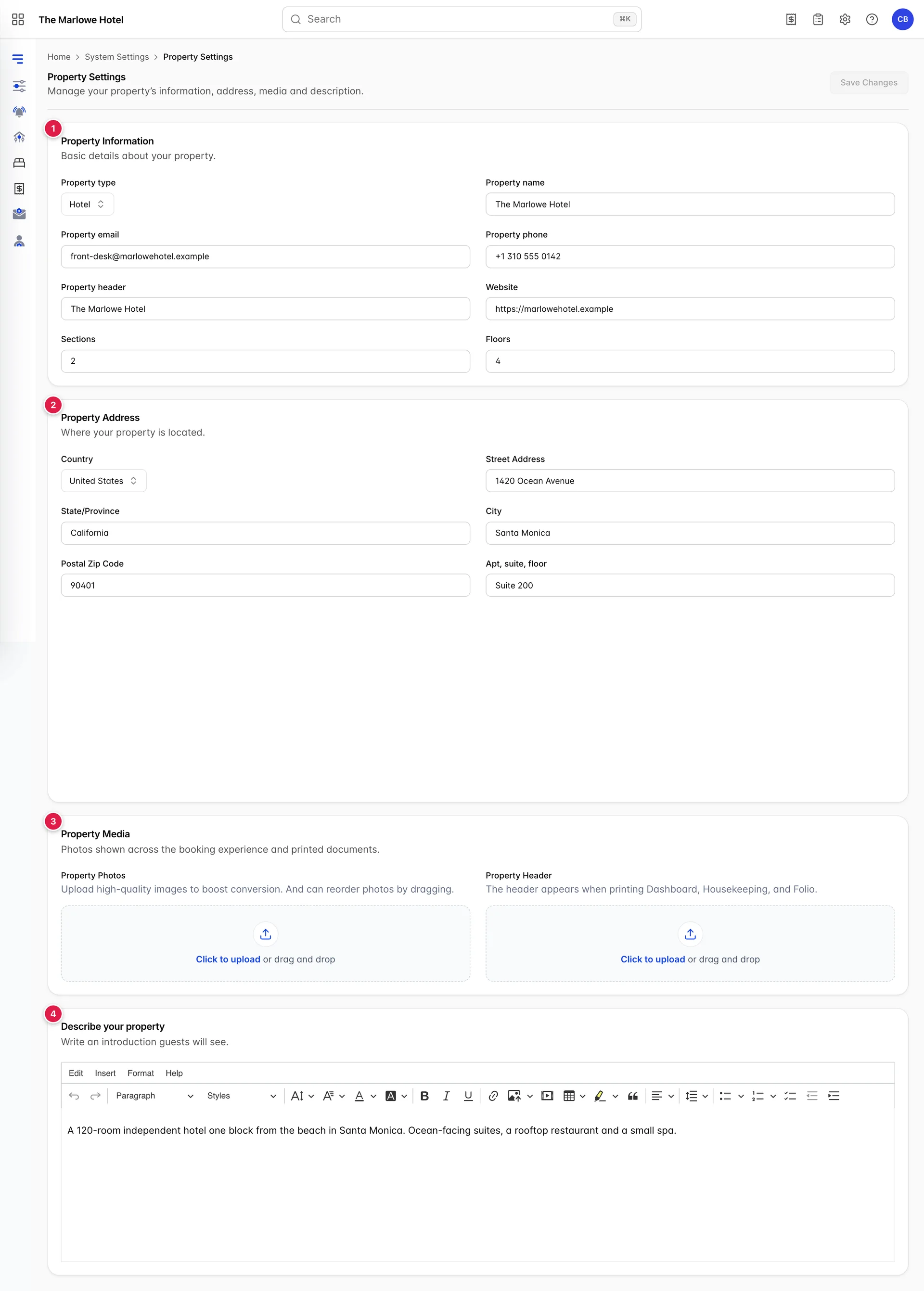Open the help question mark icon
Viewport: 924px width, 1291px height.
point(872,19)
